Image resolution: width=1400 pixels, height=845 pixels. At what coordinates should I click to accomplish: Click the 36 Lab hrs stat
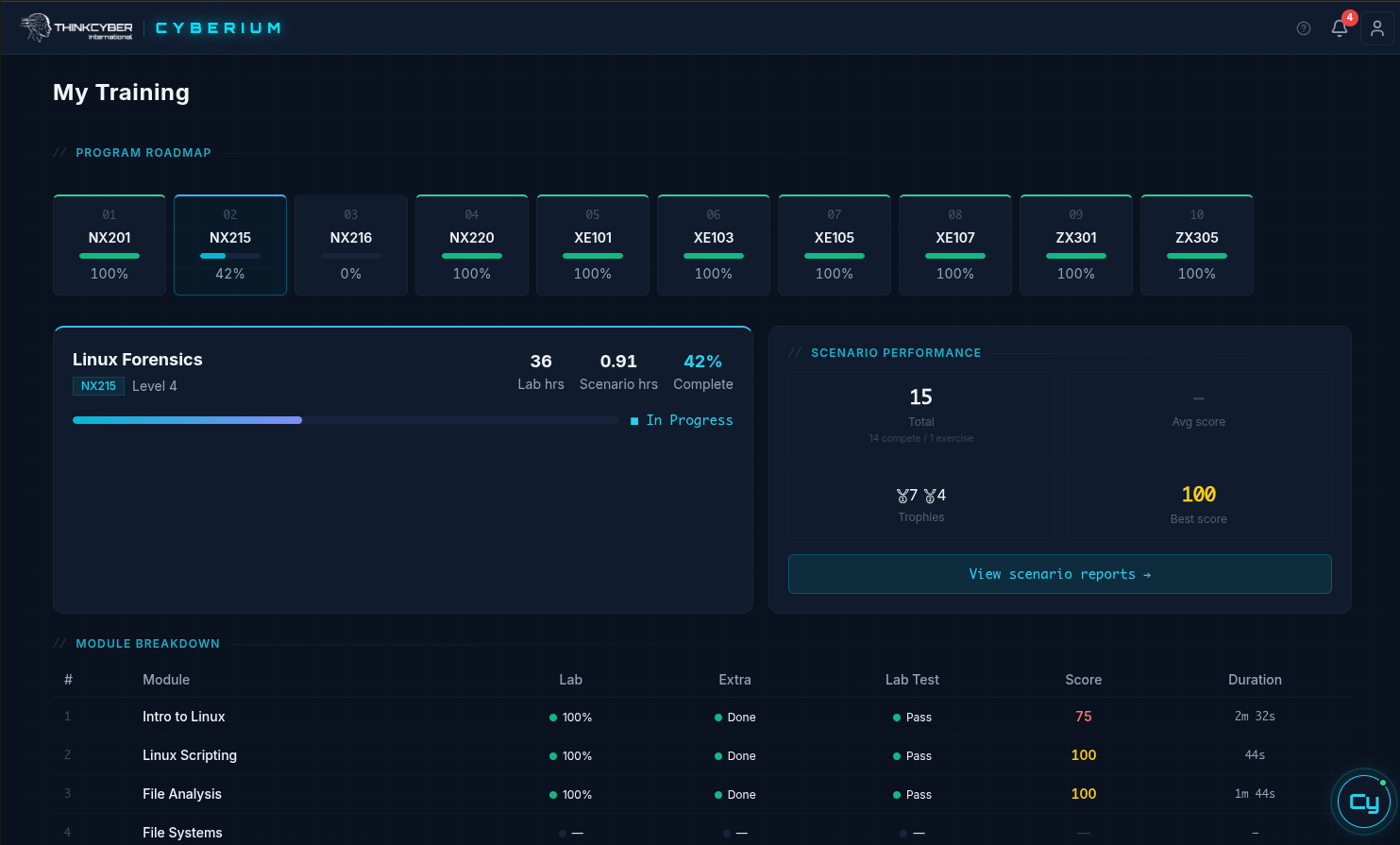click(x=541, y=372)
